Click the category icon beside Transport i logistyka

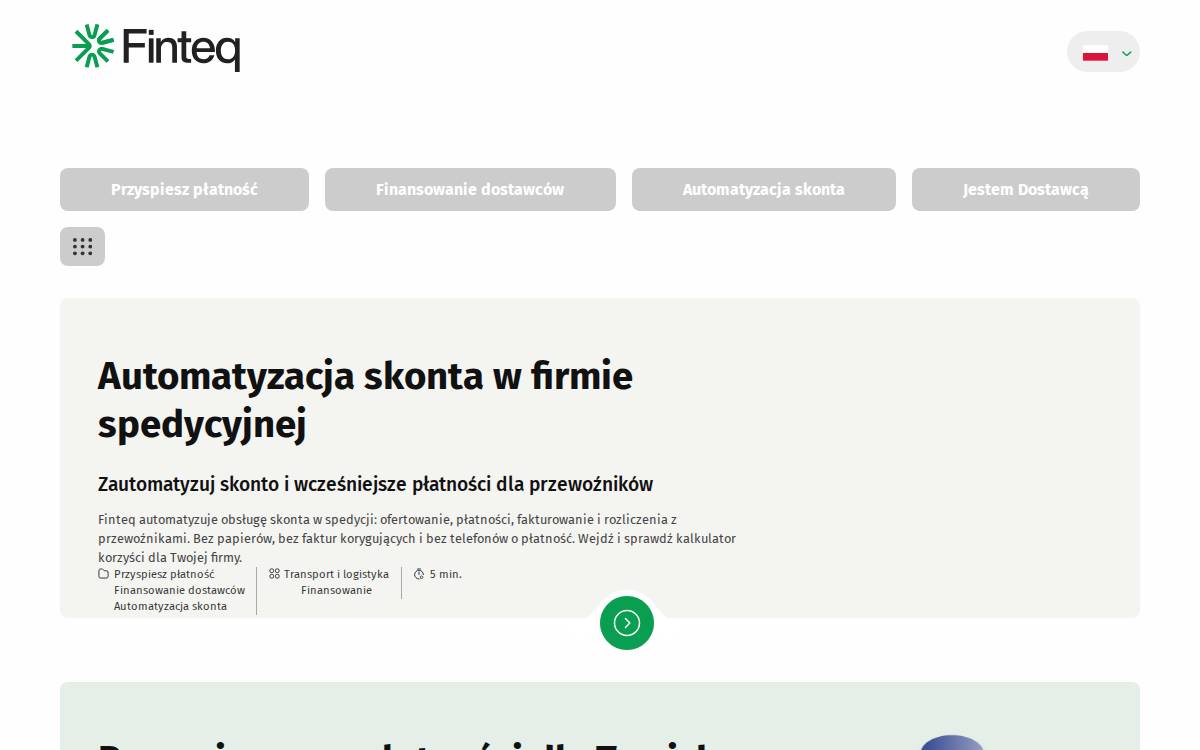(x=274, y=574)
